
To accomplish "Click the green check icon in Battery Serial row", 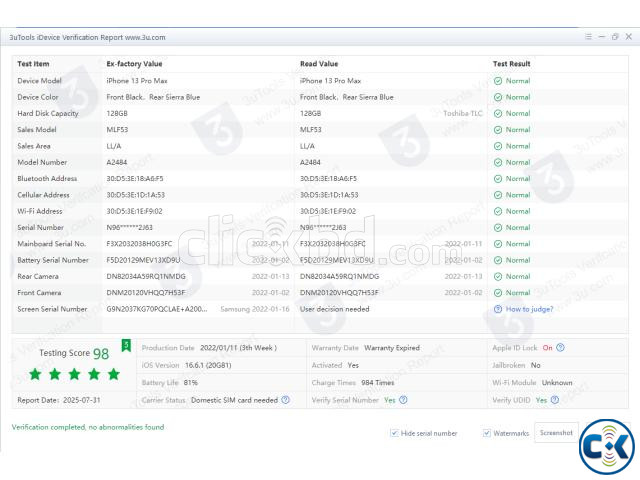I will tap(498, 260).
